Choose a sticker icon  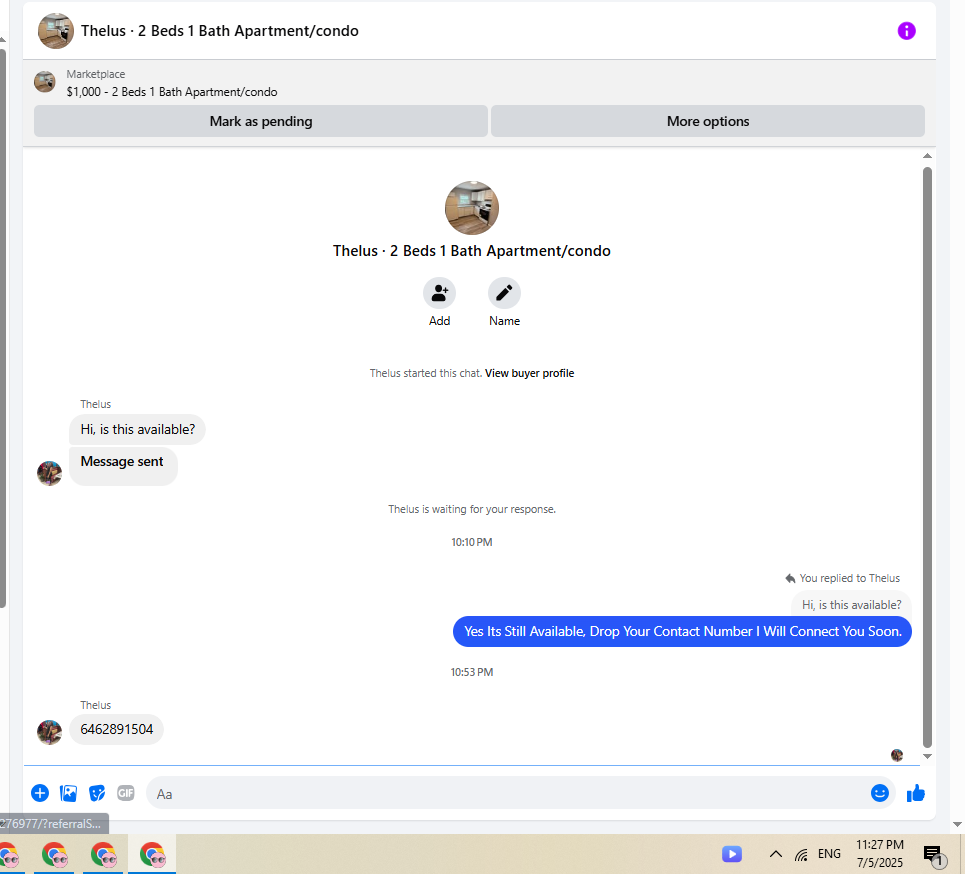click(97, 793)
